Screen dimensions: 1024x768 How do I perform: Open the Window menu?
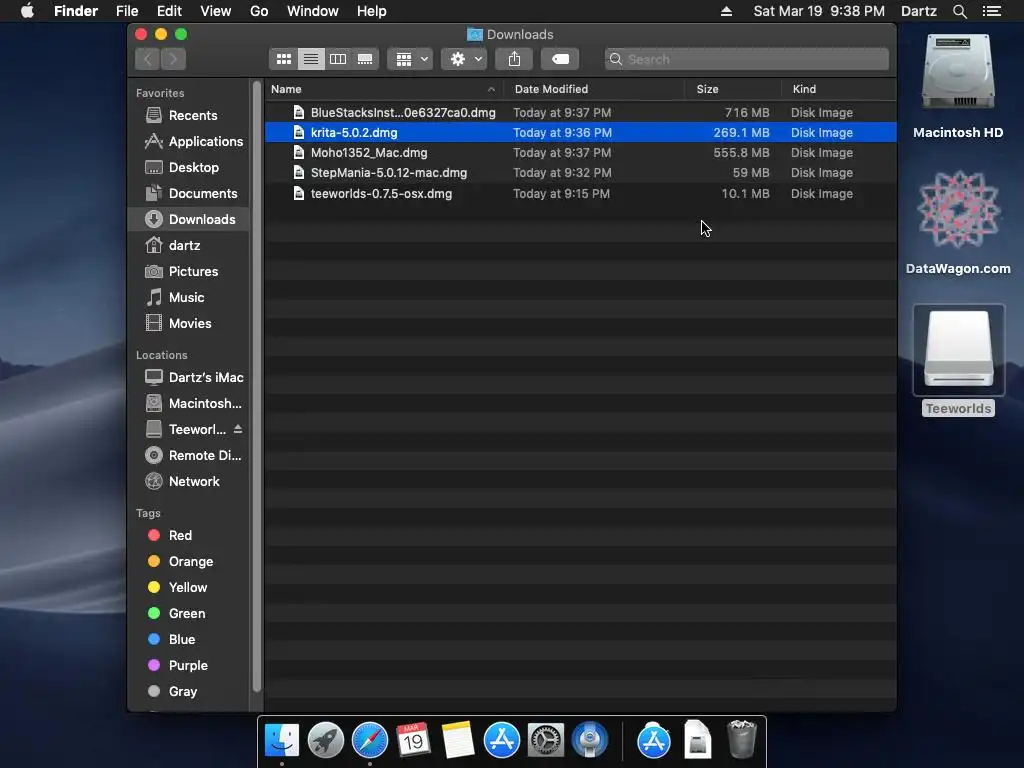click(313, 11)
